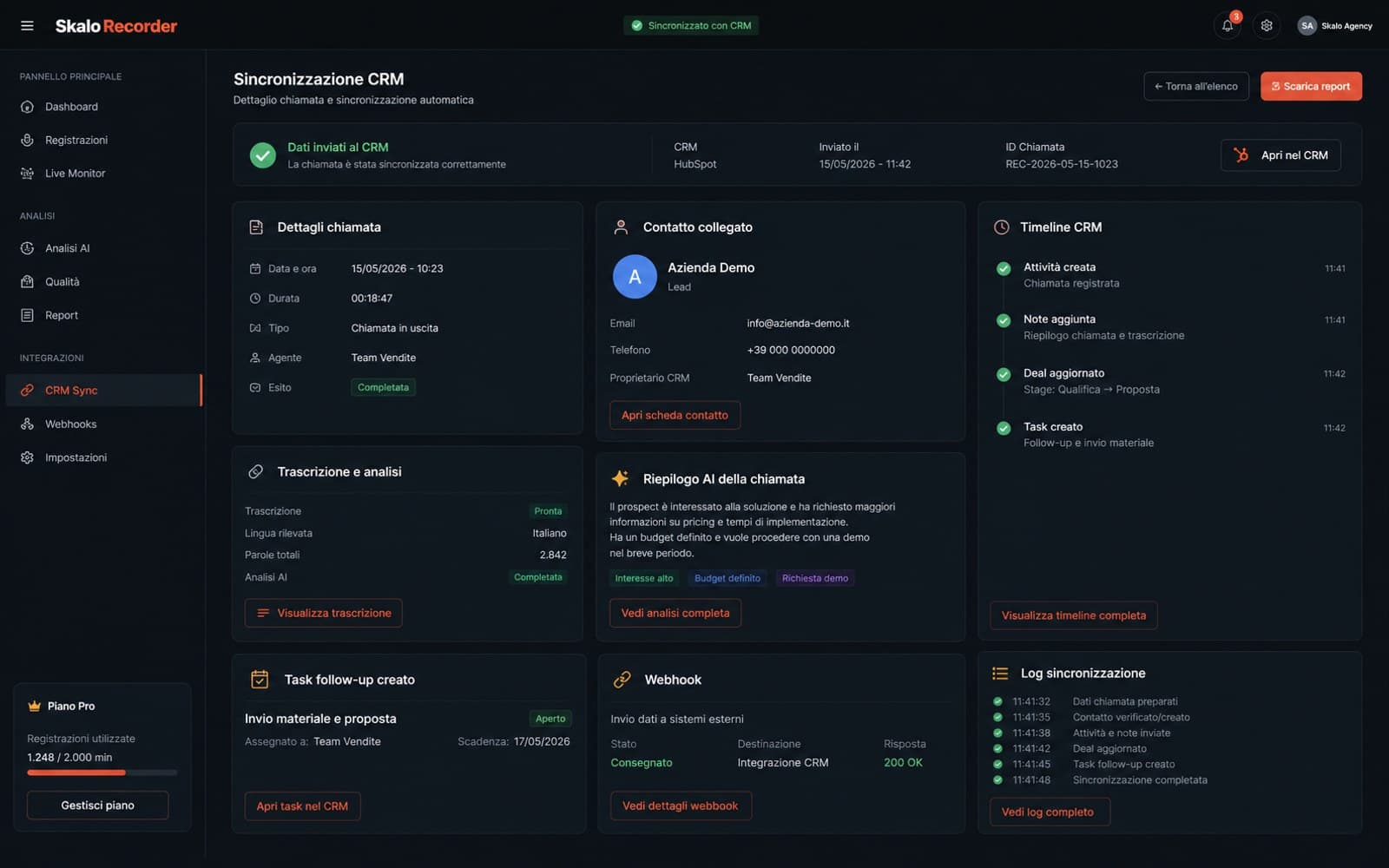Screen dimensions: 1389x868
Task: Open Live Monitor page
Action: [x=103, y=174]
